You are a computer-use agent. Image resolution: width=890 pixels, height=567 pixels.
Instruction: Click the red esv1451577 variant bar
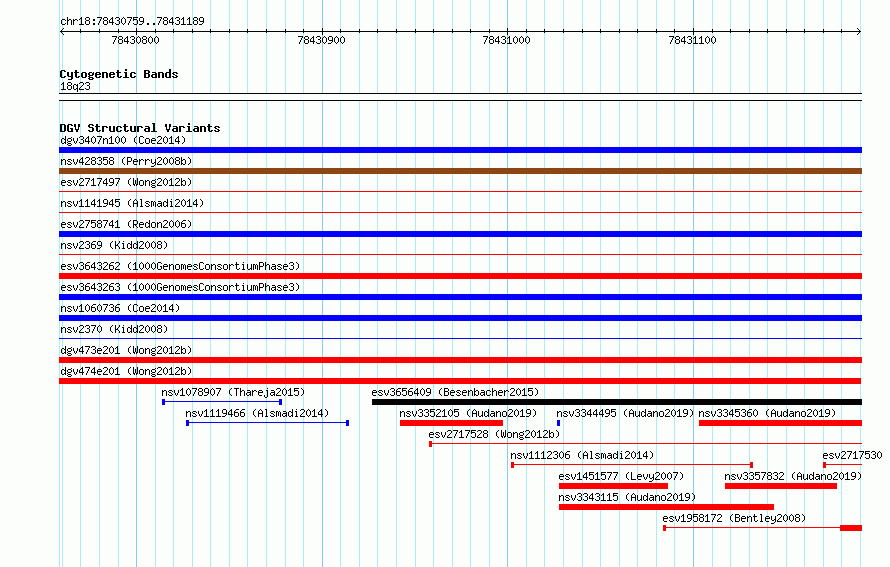point(614,486)
